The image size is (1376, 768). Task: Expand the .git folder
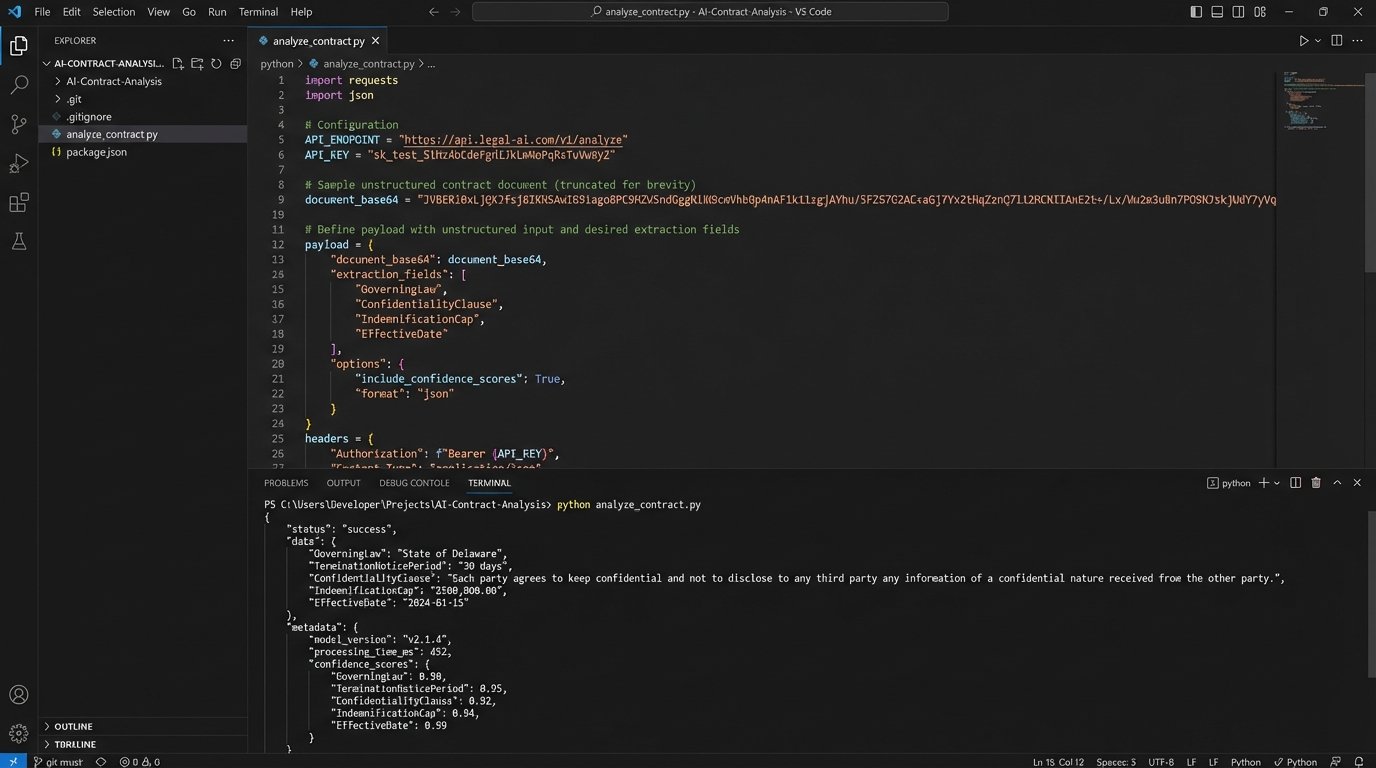(74, 99)
